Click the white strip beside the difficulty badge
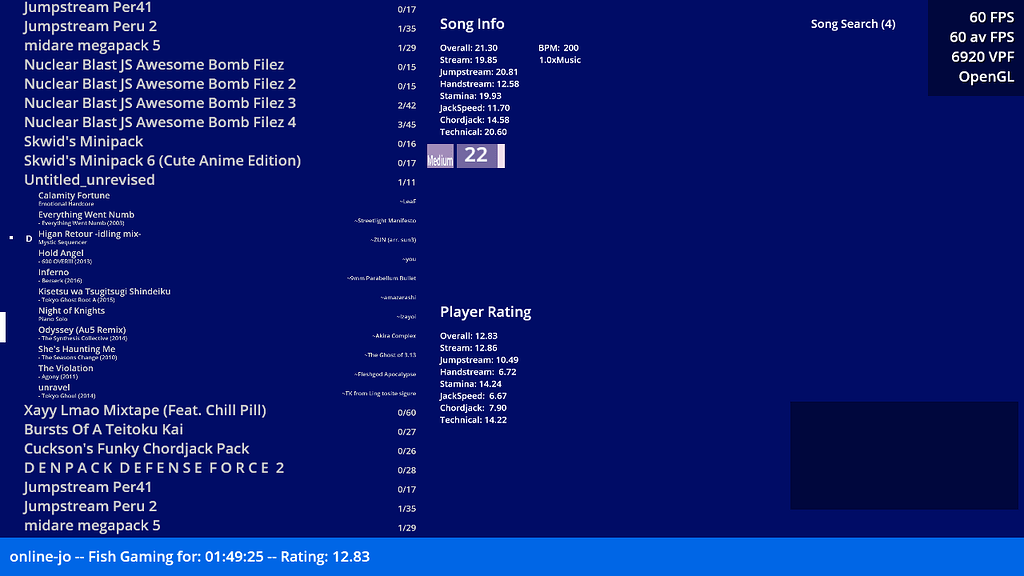The image size is (1024, 576). point(501,156)
